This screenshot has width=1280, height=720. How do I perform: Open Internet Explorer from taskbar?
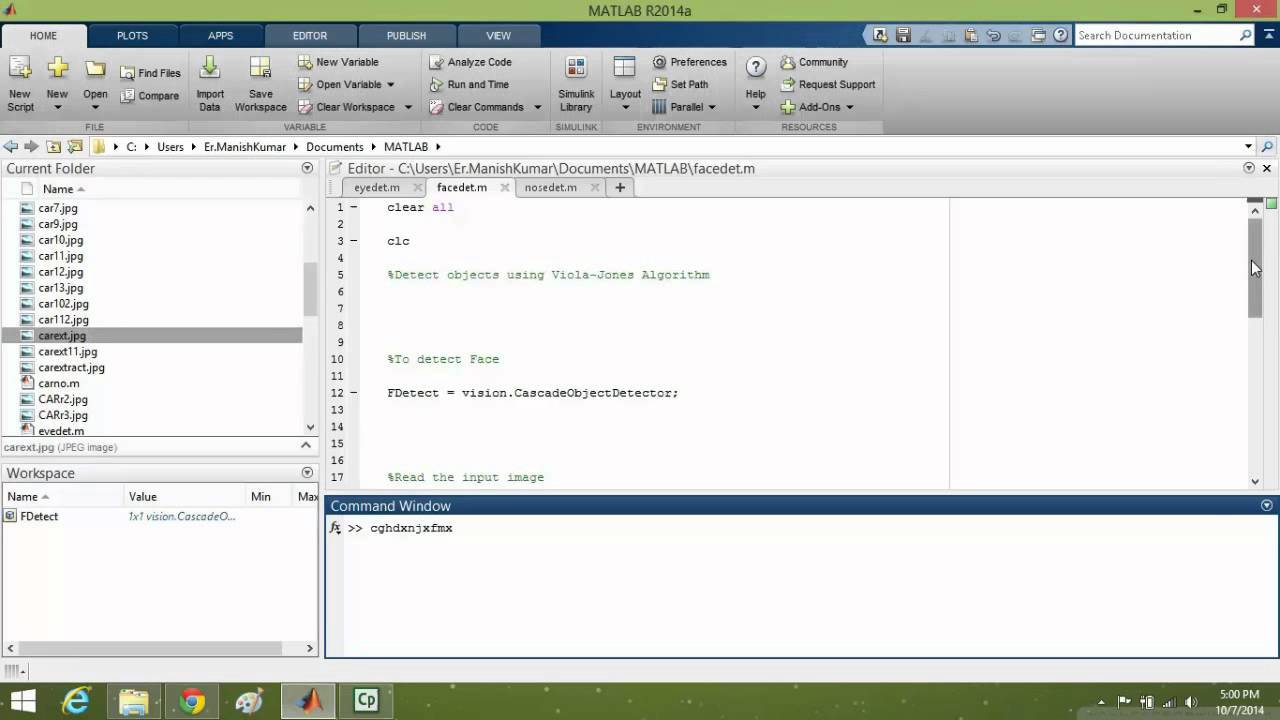(76, 700)
